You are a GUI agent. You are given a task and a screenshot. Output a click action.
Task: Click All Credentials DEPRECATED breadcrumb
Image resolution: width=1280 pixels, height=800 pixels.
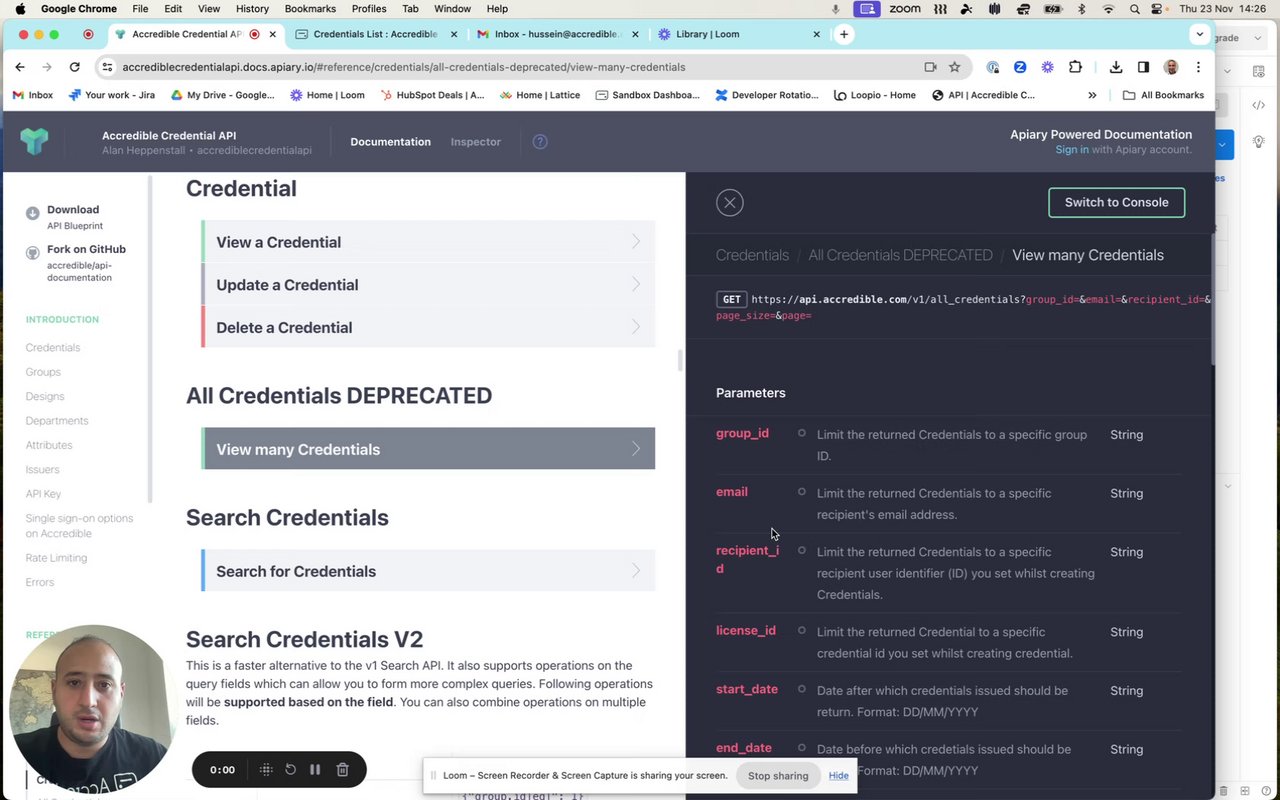900,255
